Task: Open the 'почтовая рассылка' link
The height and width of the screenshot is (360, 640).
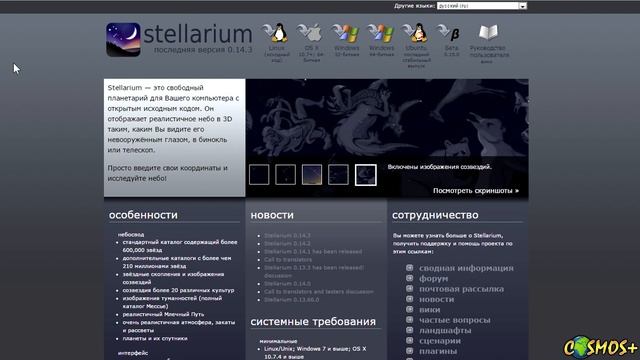Action: pos(461,289)
